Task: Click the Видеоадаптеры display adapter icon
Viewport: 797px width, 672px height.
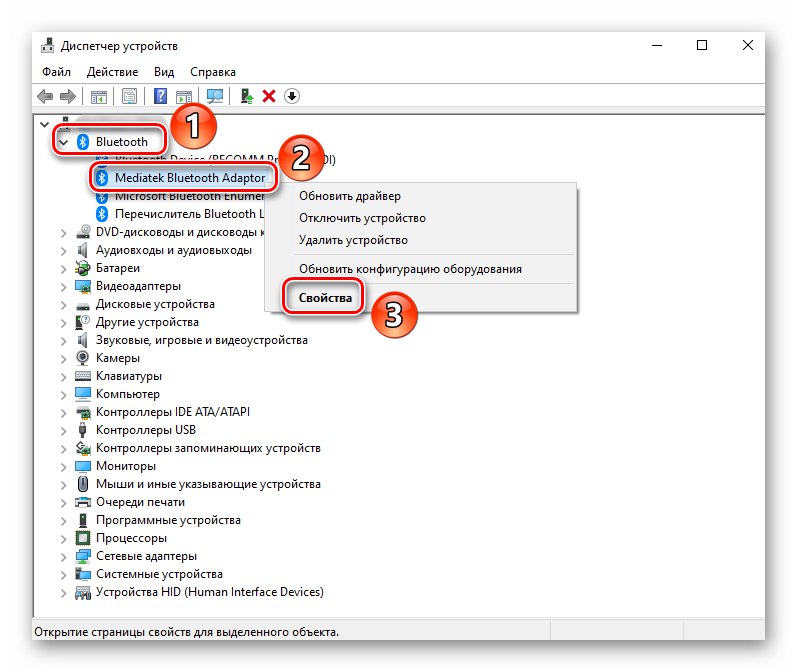Action: 83,286
